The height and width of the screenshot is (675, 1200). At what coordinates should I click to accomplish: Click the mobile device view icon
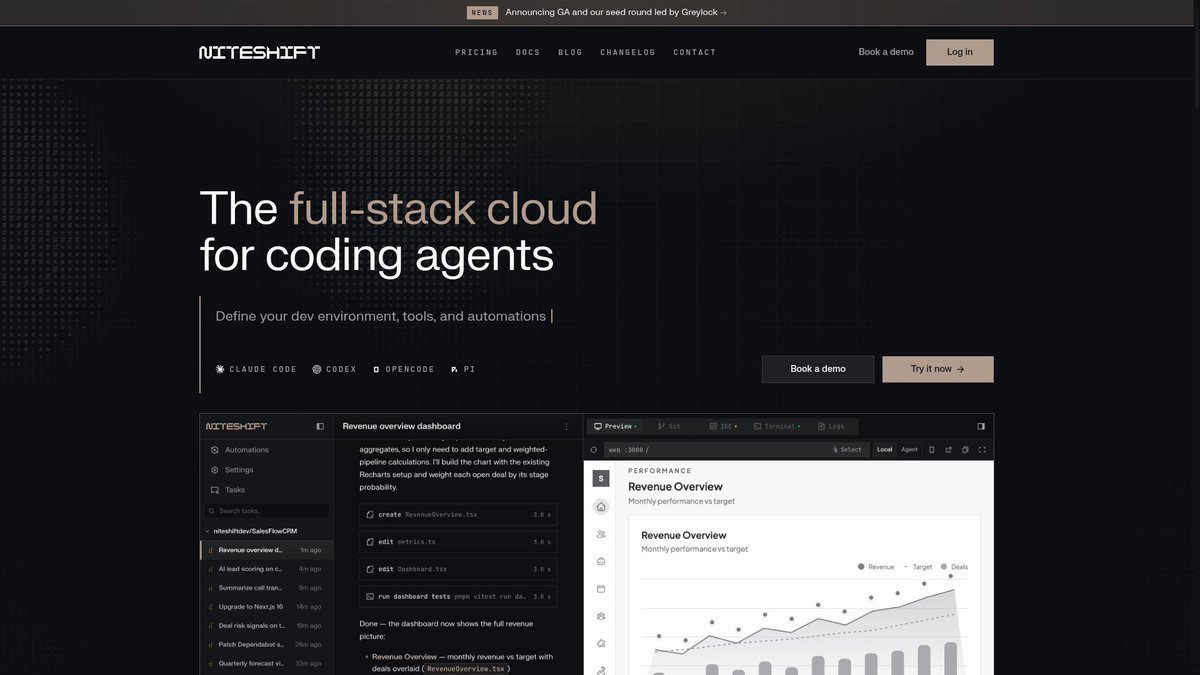click(x=932, y=450)
